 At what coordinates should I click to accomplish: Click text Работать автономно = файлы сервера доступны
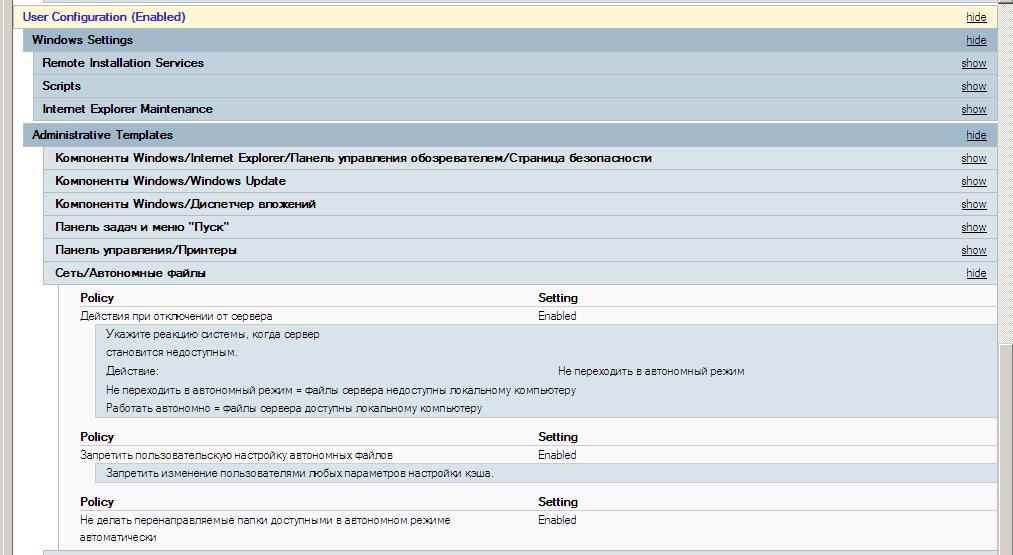click(x=294, y=408)
